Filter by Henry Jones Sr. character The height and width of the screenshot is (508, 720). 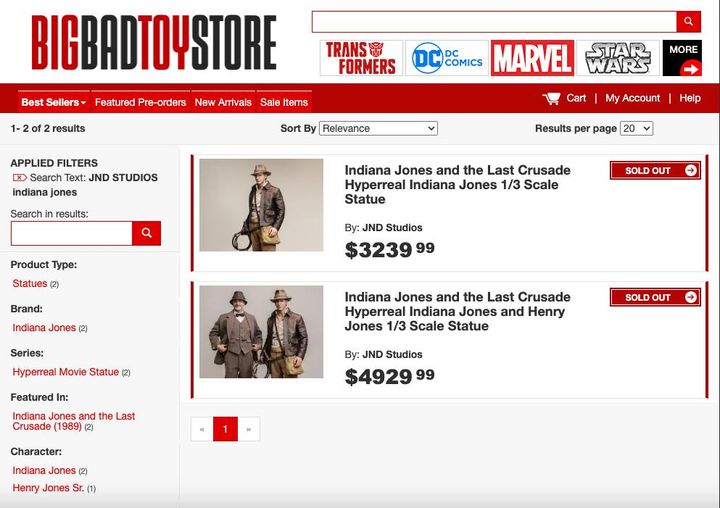point(48,488)
